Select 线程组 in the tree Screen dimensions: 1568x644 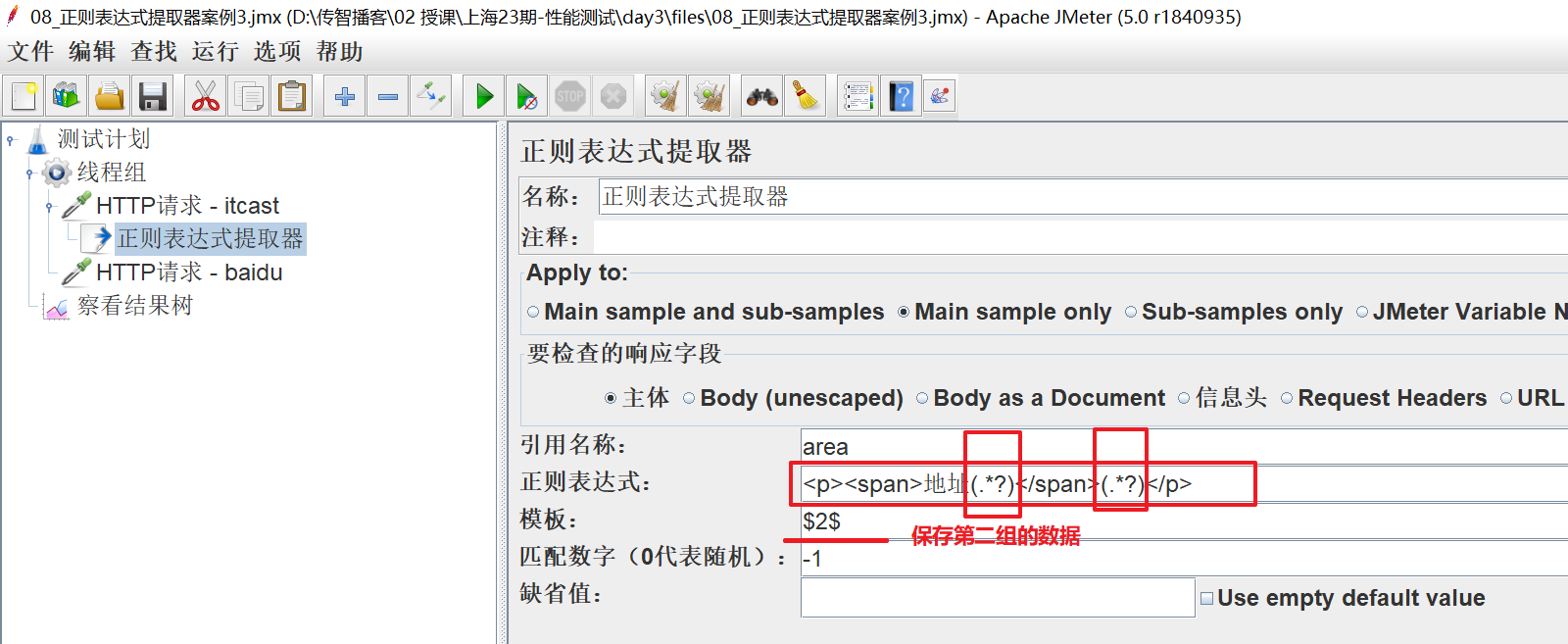111,173
